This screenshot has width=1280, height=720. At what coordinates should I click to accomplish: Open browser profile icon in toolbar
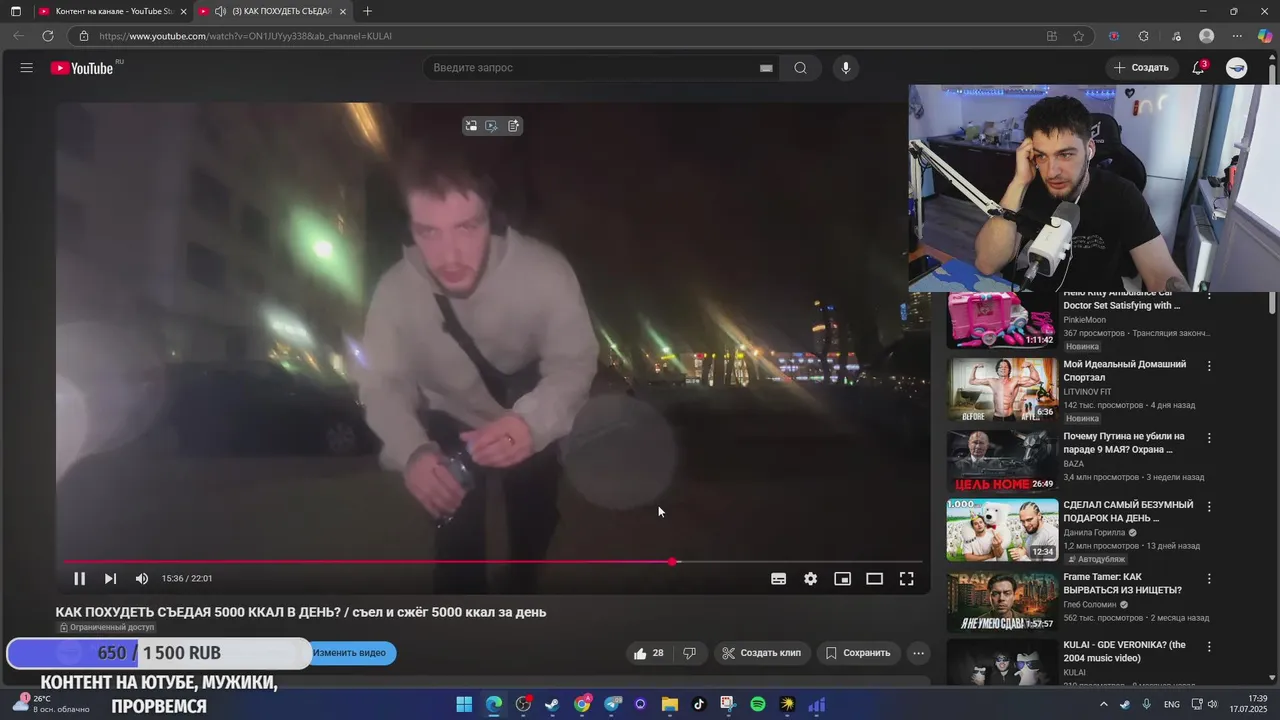coord(1206,36)
